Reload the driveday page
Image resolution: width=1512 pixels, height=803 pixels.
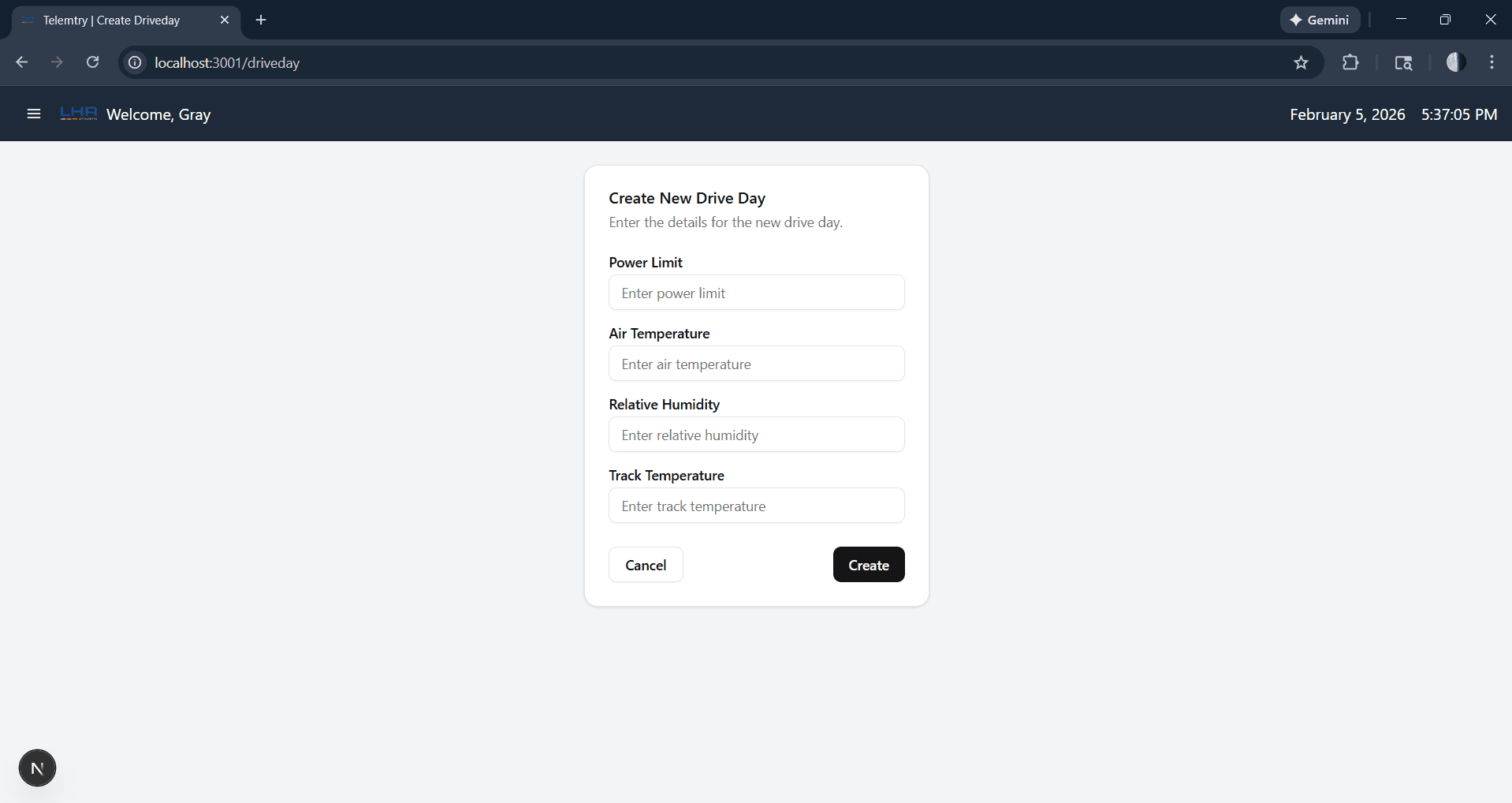tap(93, 63)
